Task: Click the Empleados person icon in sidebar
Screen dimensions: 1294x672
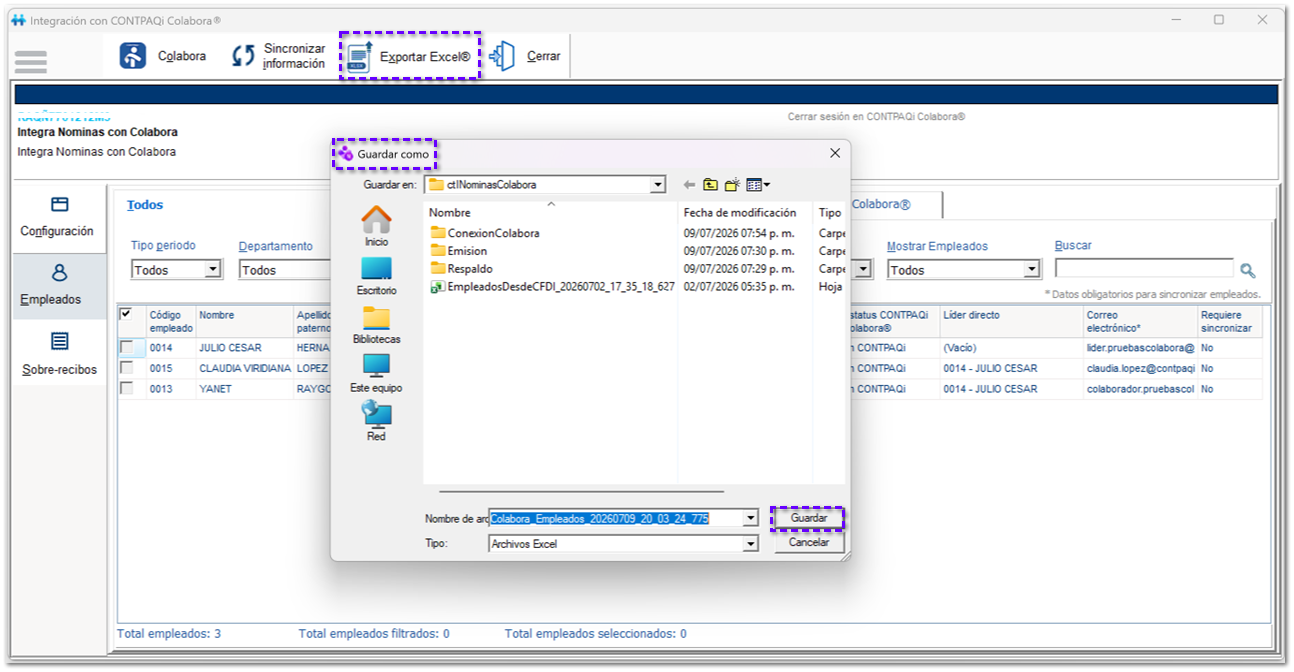Action: tap(59, 272)
